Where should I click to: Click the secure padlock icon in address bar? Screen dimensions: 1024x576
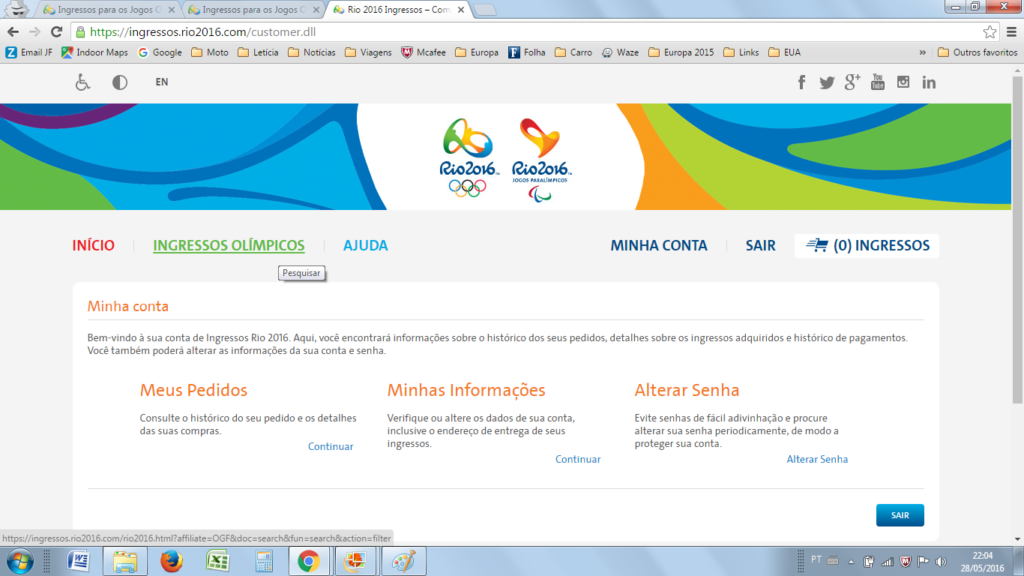coord(80,32)
